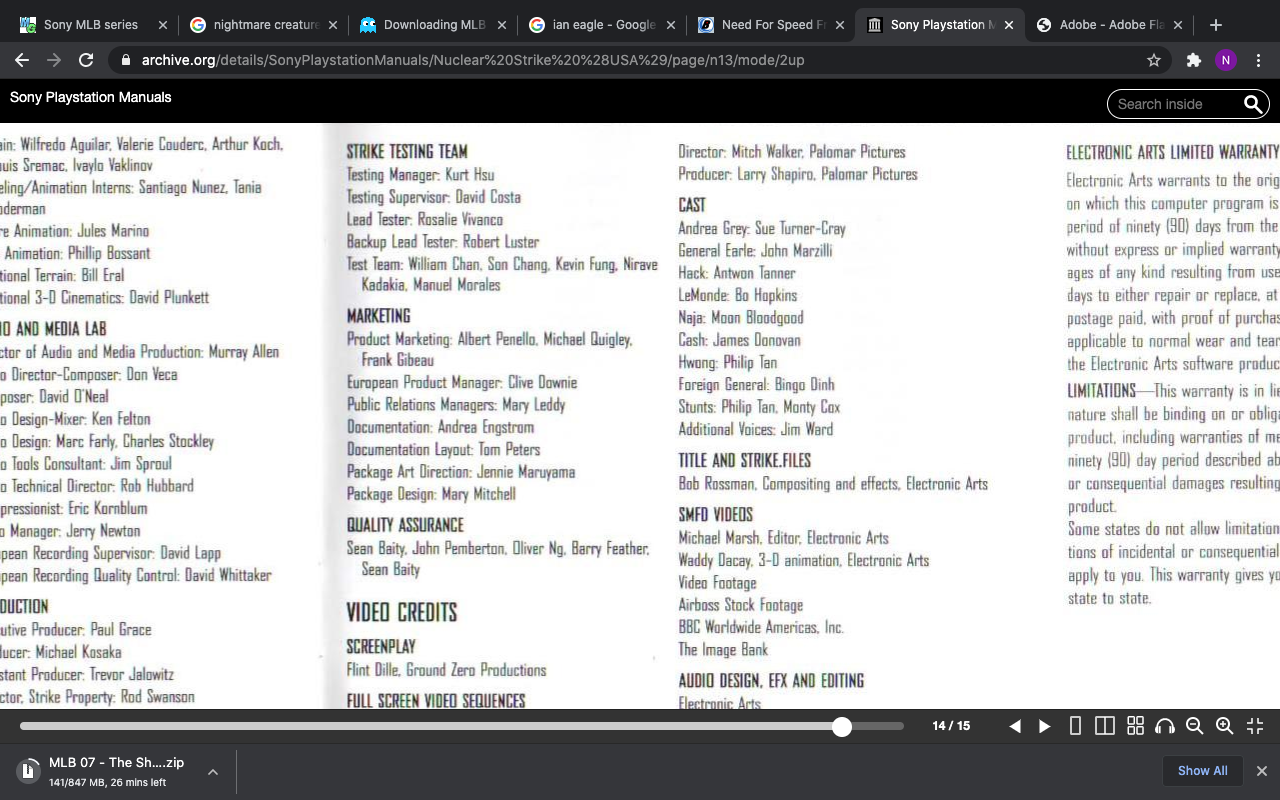Click the page scrubber slider handle

click(842, 727)
